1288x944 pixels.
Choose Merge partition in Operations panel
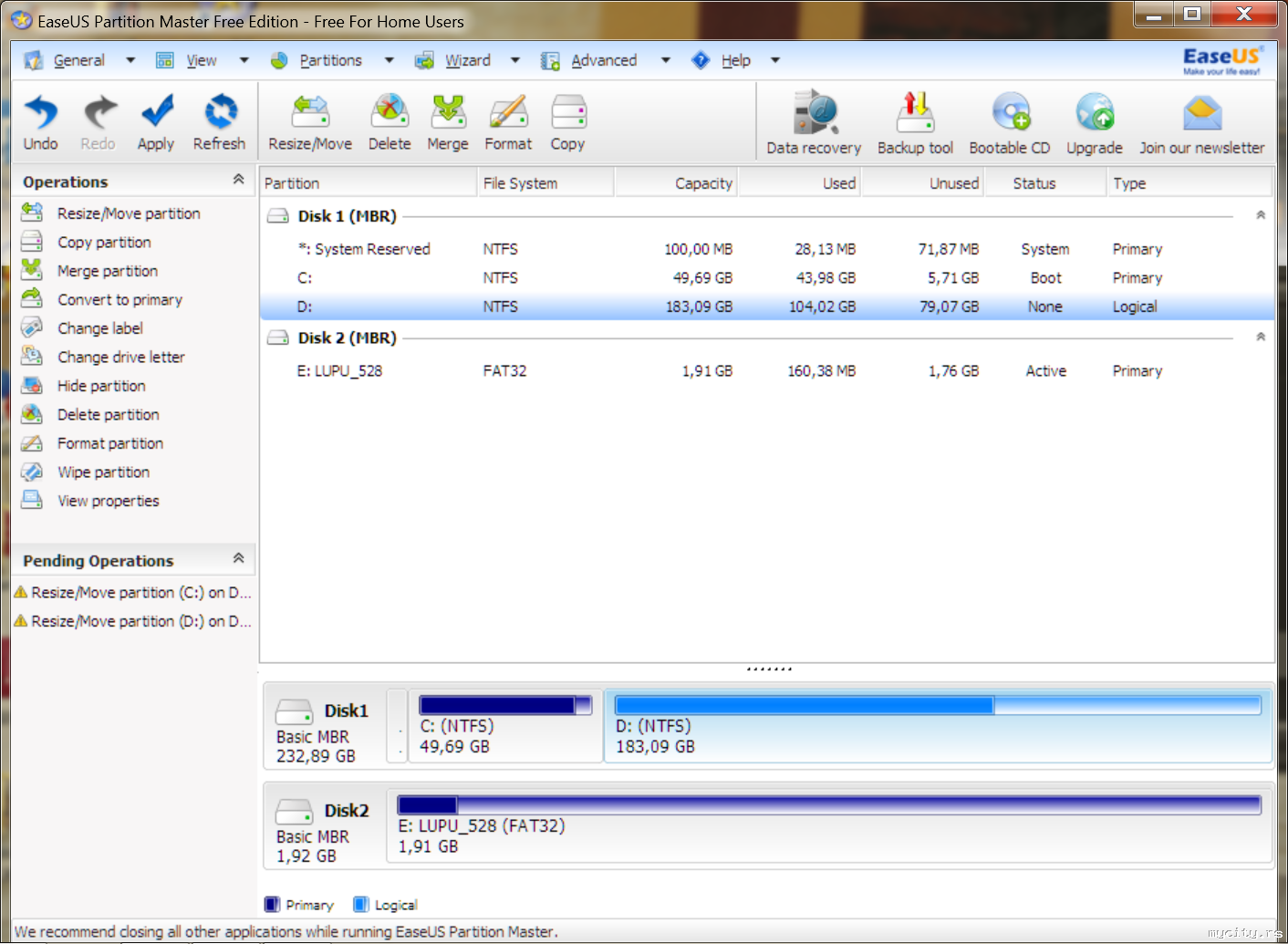pyautogui.click(x=89, y=271)
